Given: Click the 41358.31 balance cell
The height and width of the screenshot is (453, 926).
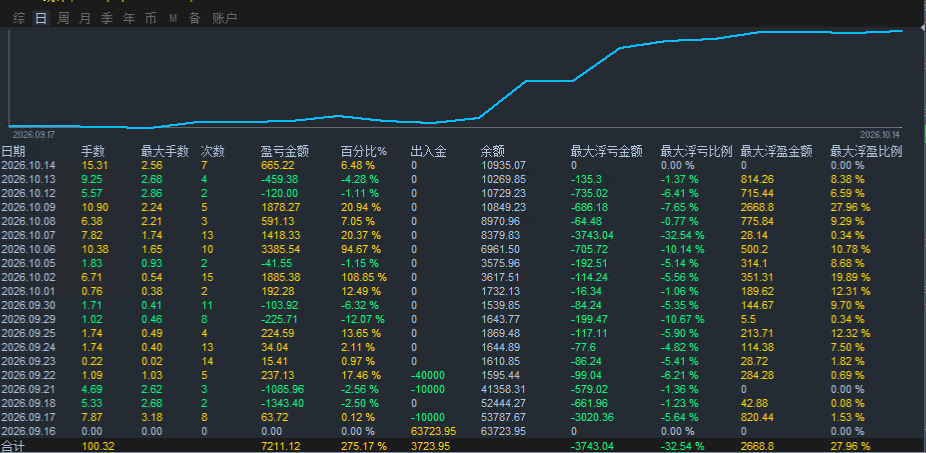Looking at the screenshot, I should 503,389.
